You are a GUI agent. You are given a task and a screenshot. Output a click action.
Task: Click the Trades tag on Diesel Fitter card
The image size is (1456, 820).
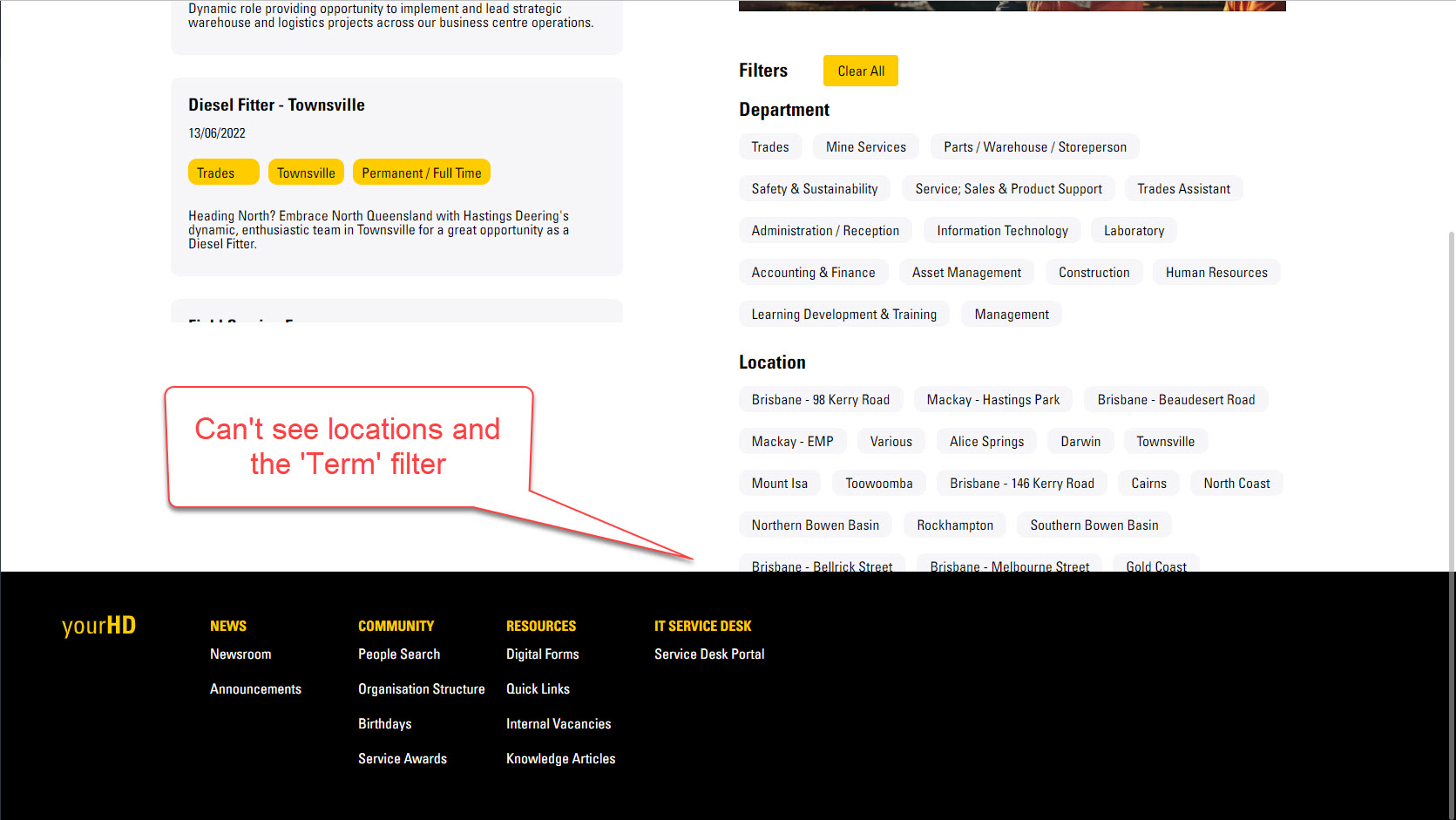click(x=223, y=173)
